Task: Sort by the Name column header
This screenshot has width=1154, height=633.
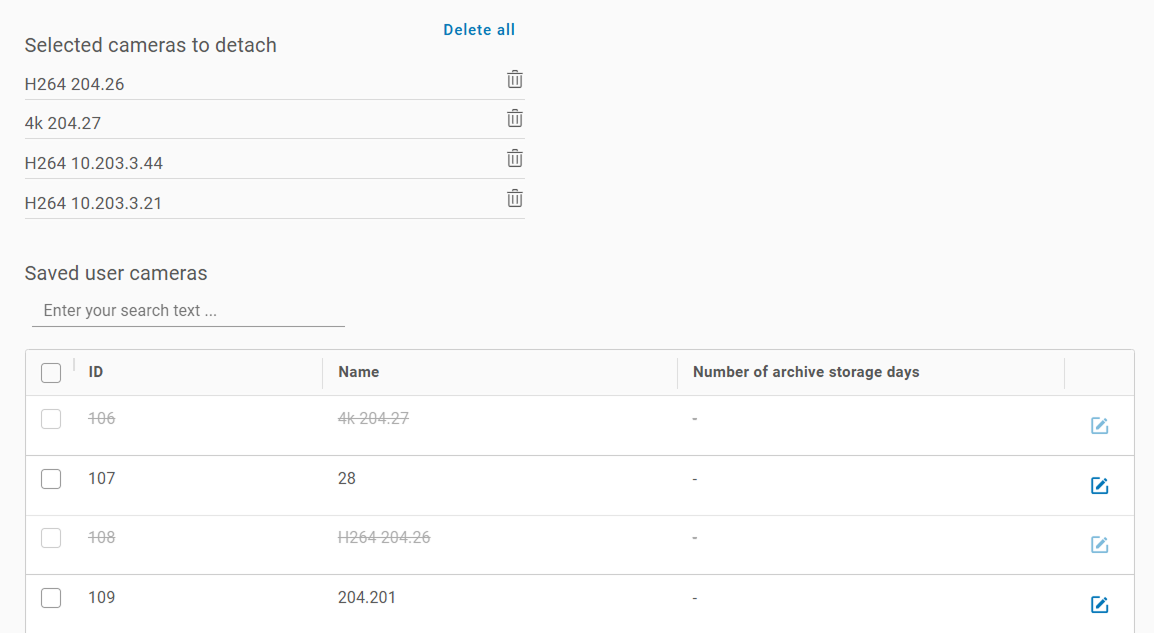Action: (359, 372)
